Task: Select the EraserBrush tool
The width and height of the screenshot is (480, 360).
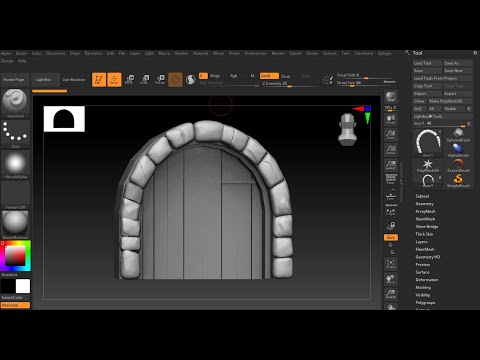Action: [458, 165]
